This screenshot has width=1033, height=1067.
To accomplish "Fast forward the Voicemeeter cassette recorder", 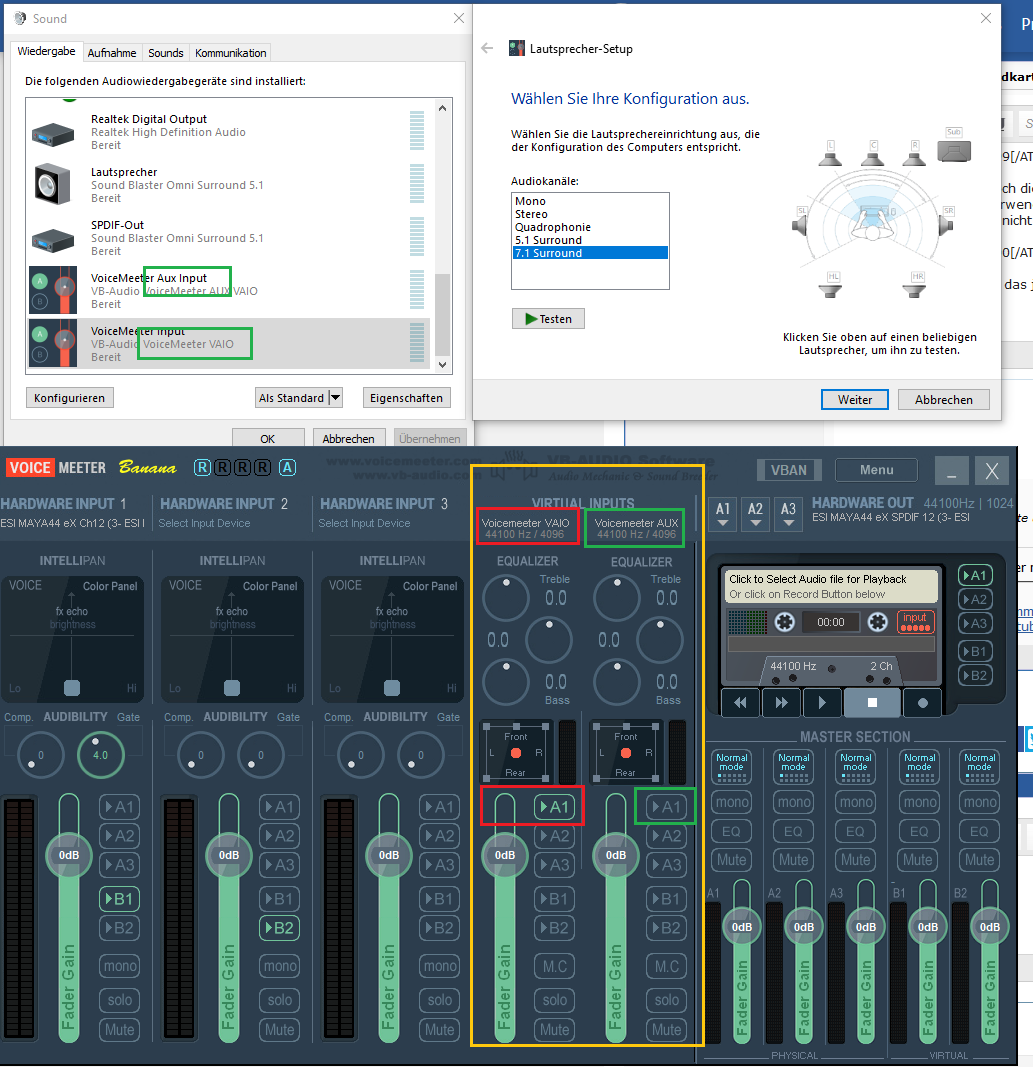I will tap(781, 702).
